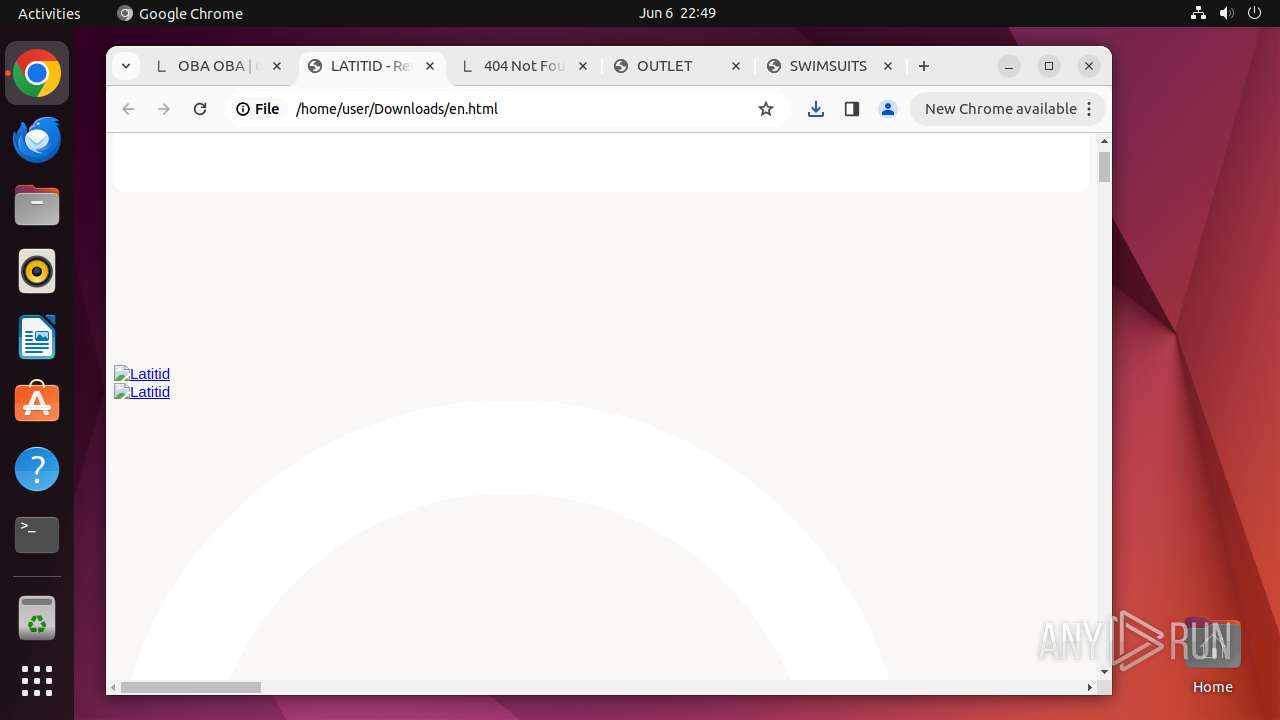Launch Terminal from the dock
Viewport: 1280px width, 720px height.
37,535
